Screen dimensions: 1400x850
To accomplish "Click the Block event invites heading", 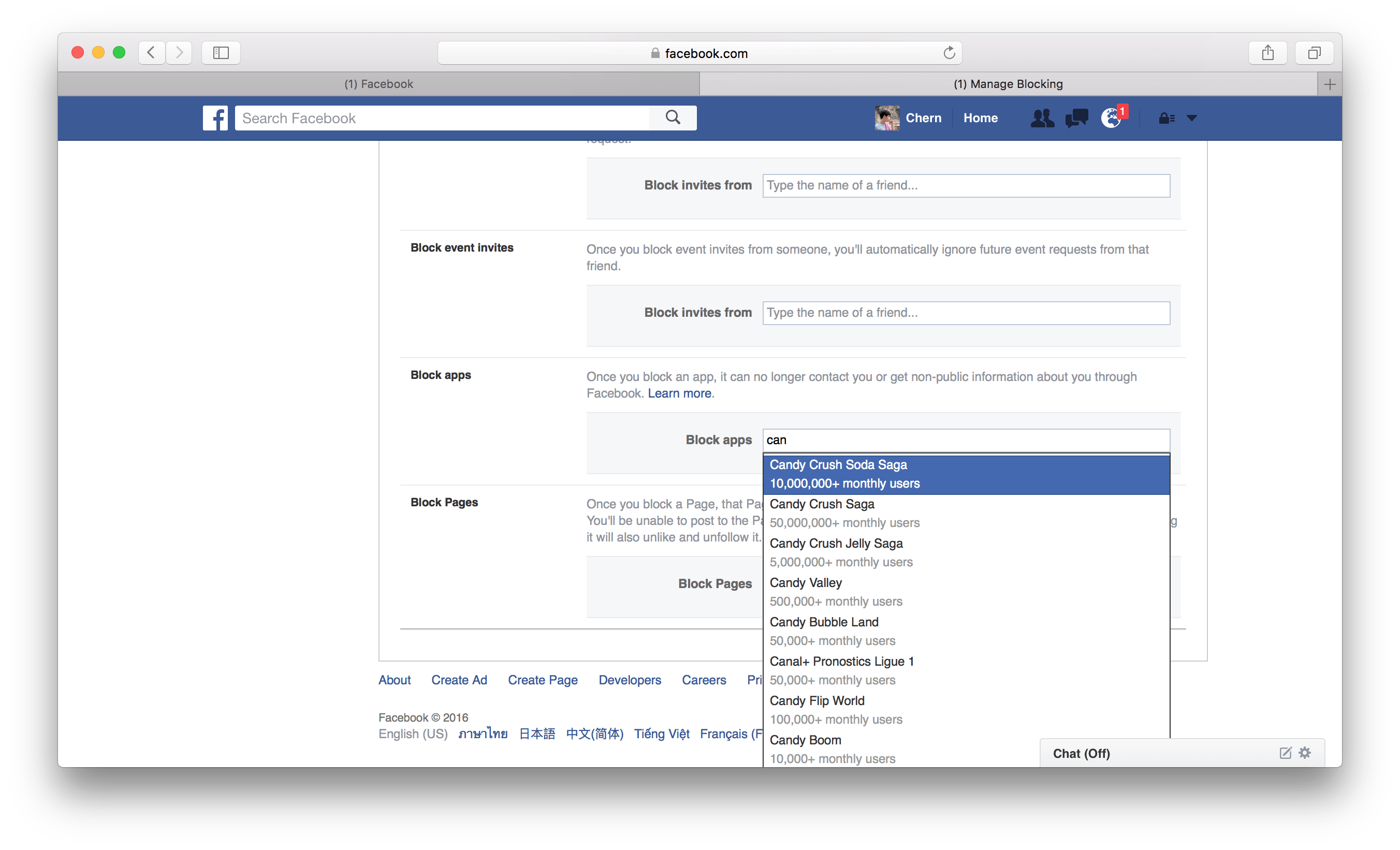I will pos(462,248).
